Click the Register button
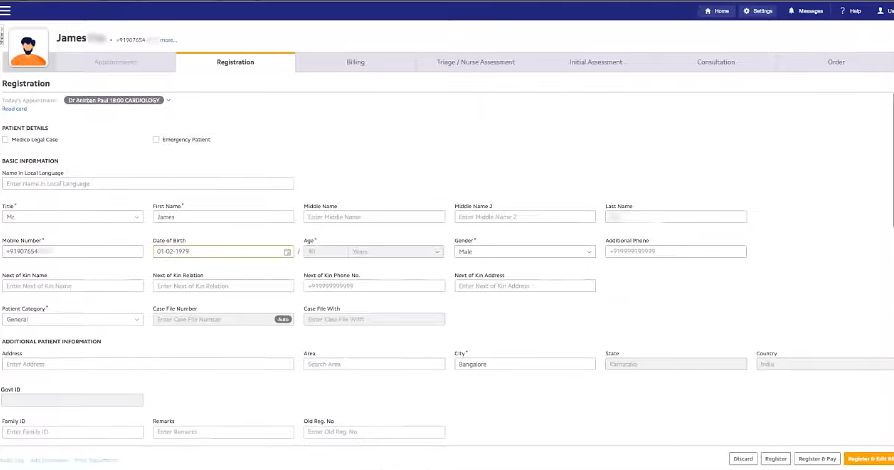The image size is (894, 470). 775,459
